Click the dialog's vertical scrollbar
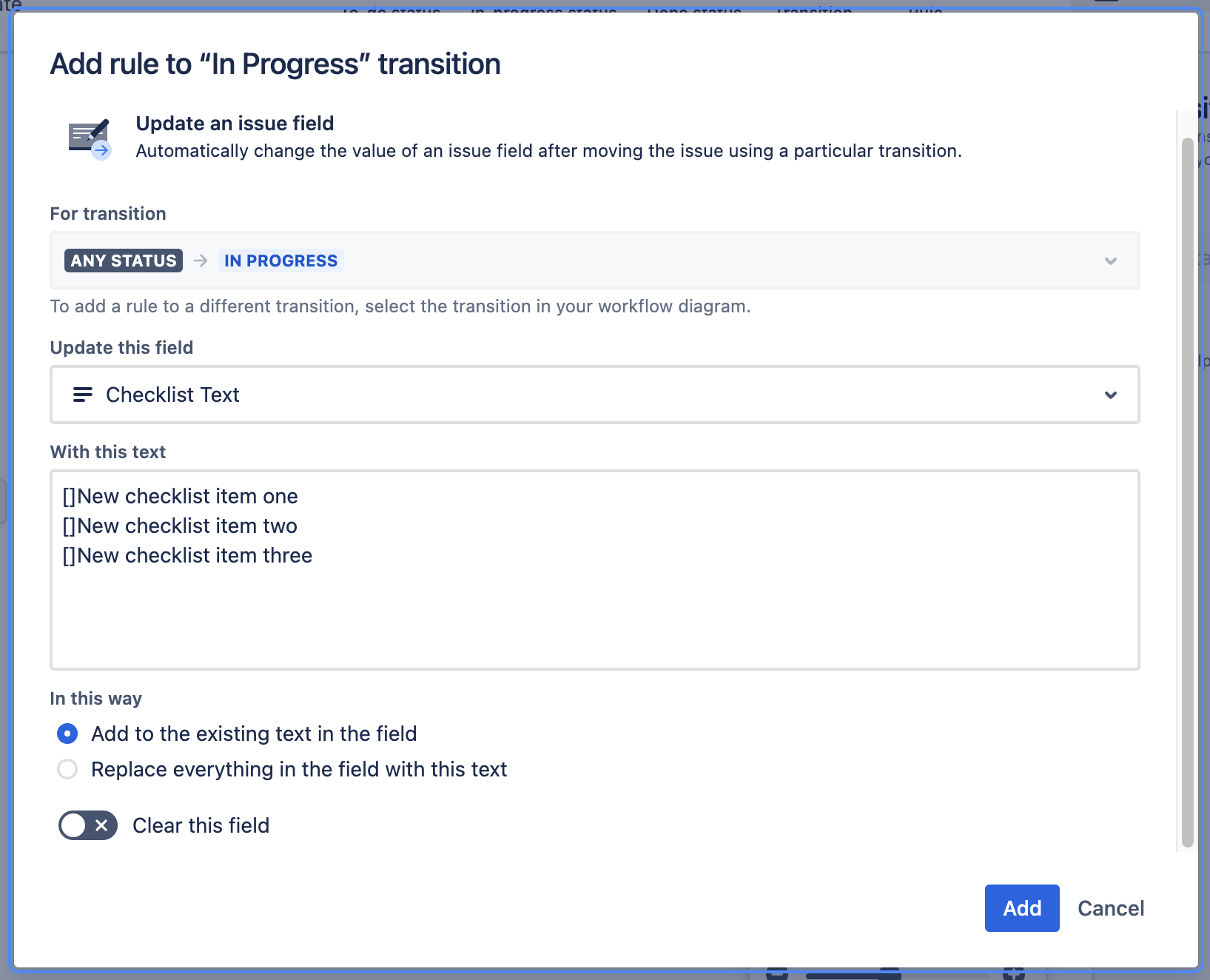Screen dimensions: 1210x980 click(1187, 489)
